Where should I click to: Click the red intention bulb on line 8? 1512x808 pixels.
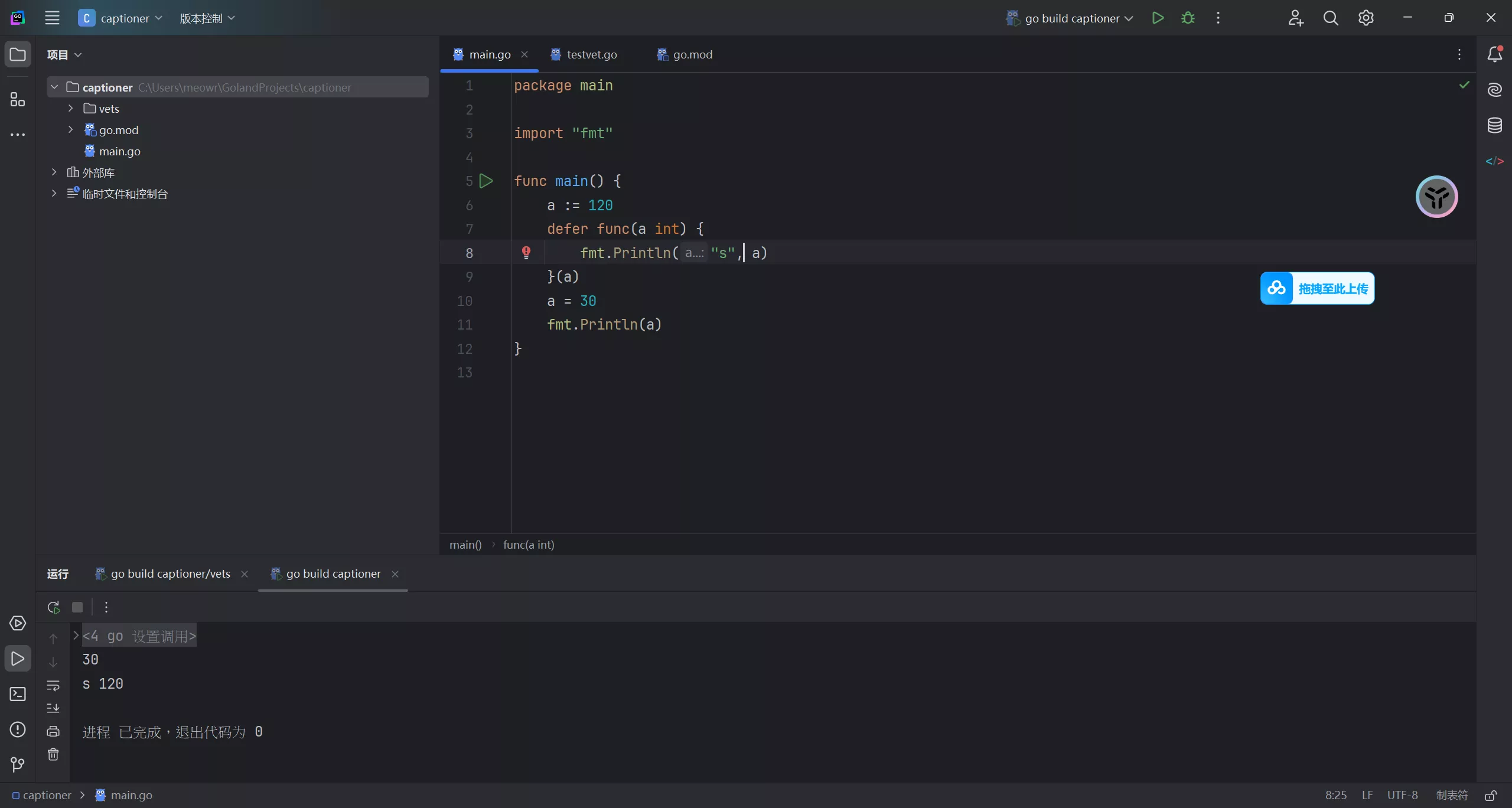(x=526, y=253)
